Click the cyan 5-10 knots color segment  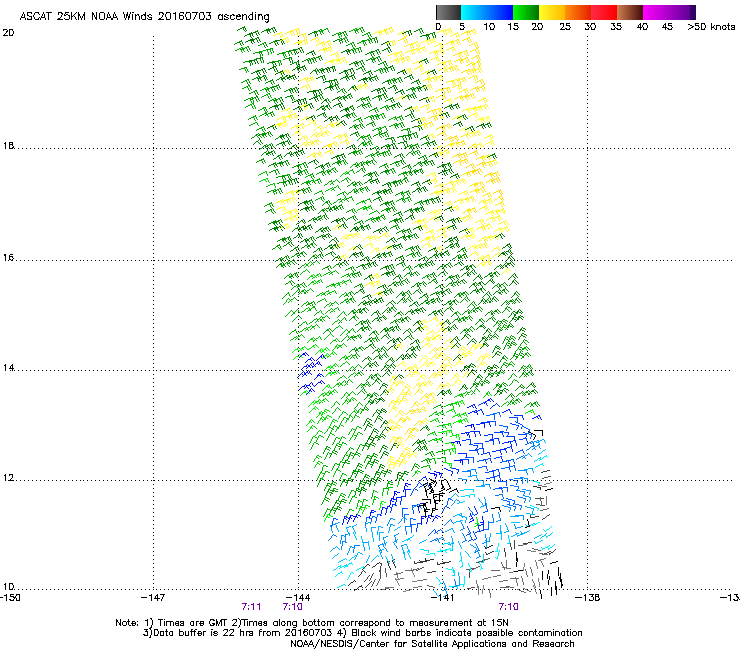[x=474, y=12]
